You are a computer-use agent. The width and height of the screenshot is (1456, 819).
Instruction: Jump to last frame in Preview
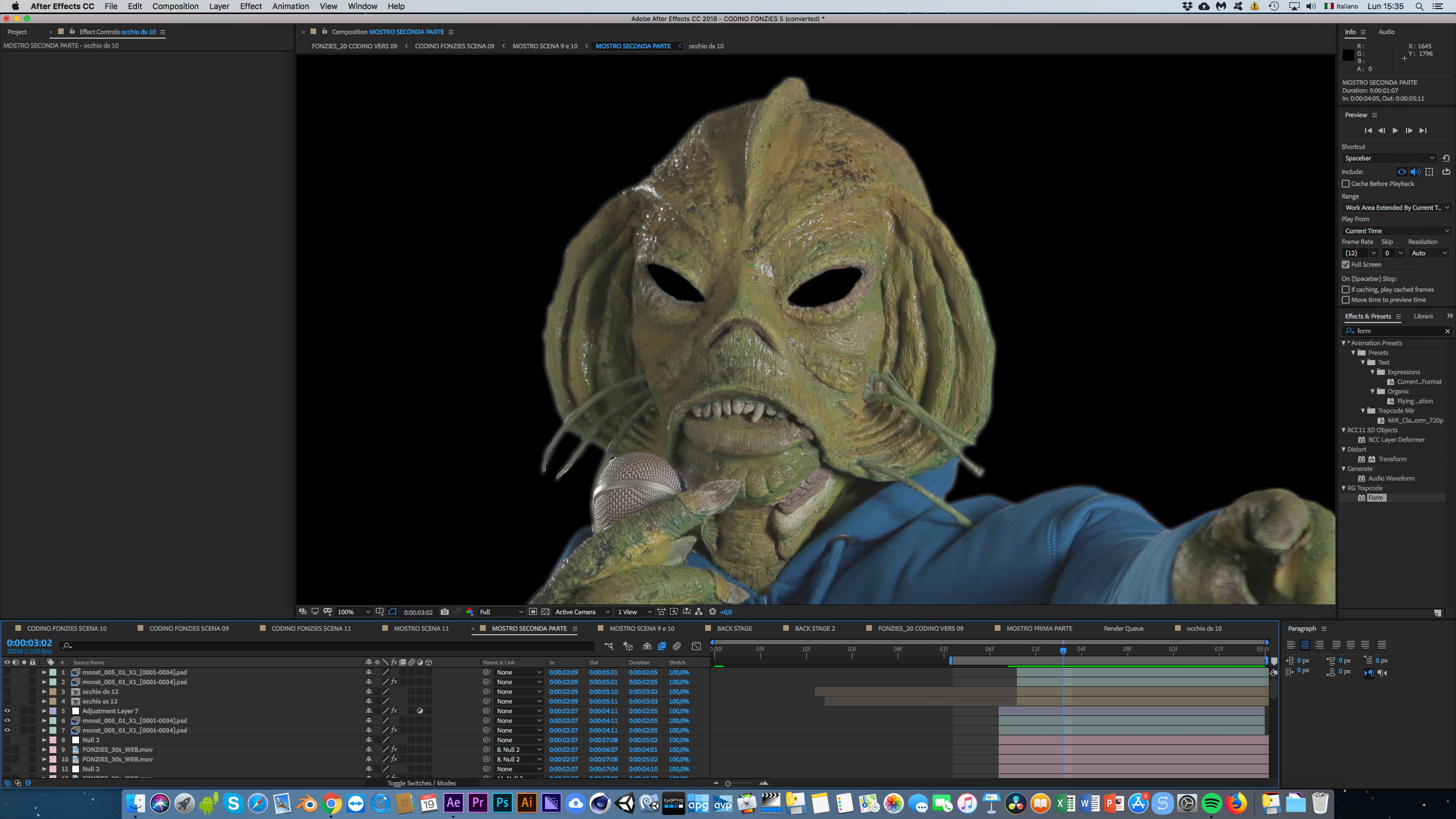pyautogui.click(x=1422, y=131)
